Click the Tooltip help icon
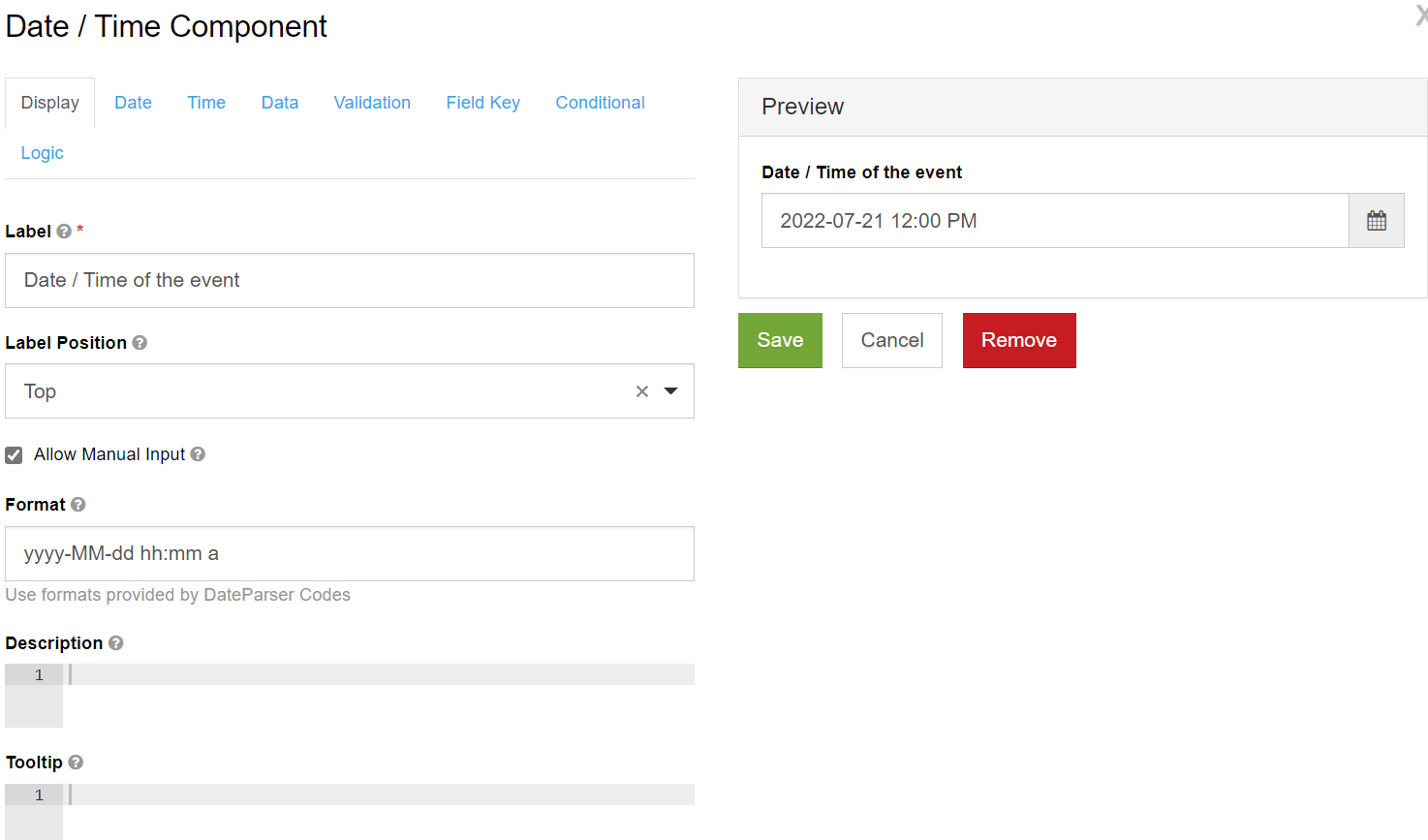Screen dimensions: 1428x840 click(76, 762)
